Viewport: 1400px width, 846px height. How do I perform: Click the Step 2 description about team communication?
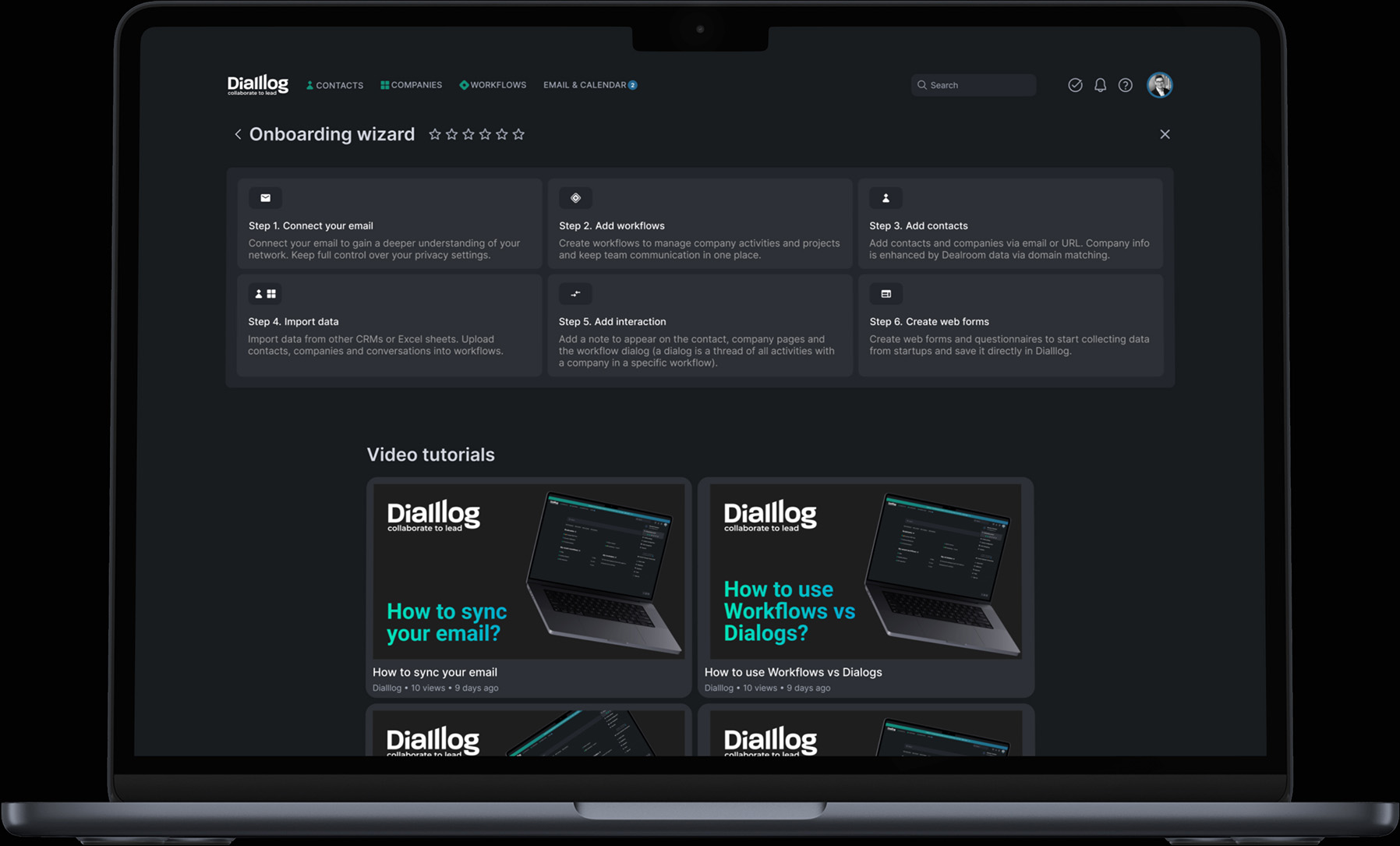click(699, 250)
